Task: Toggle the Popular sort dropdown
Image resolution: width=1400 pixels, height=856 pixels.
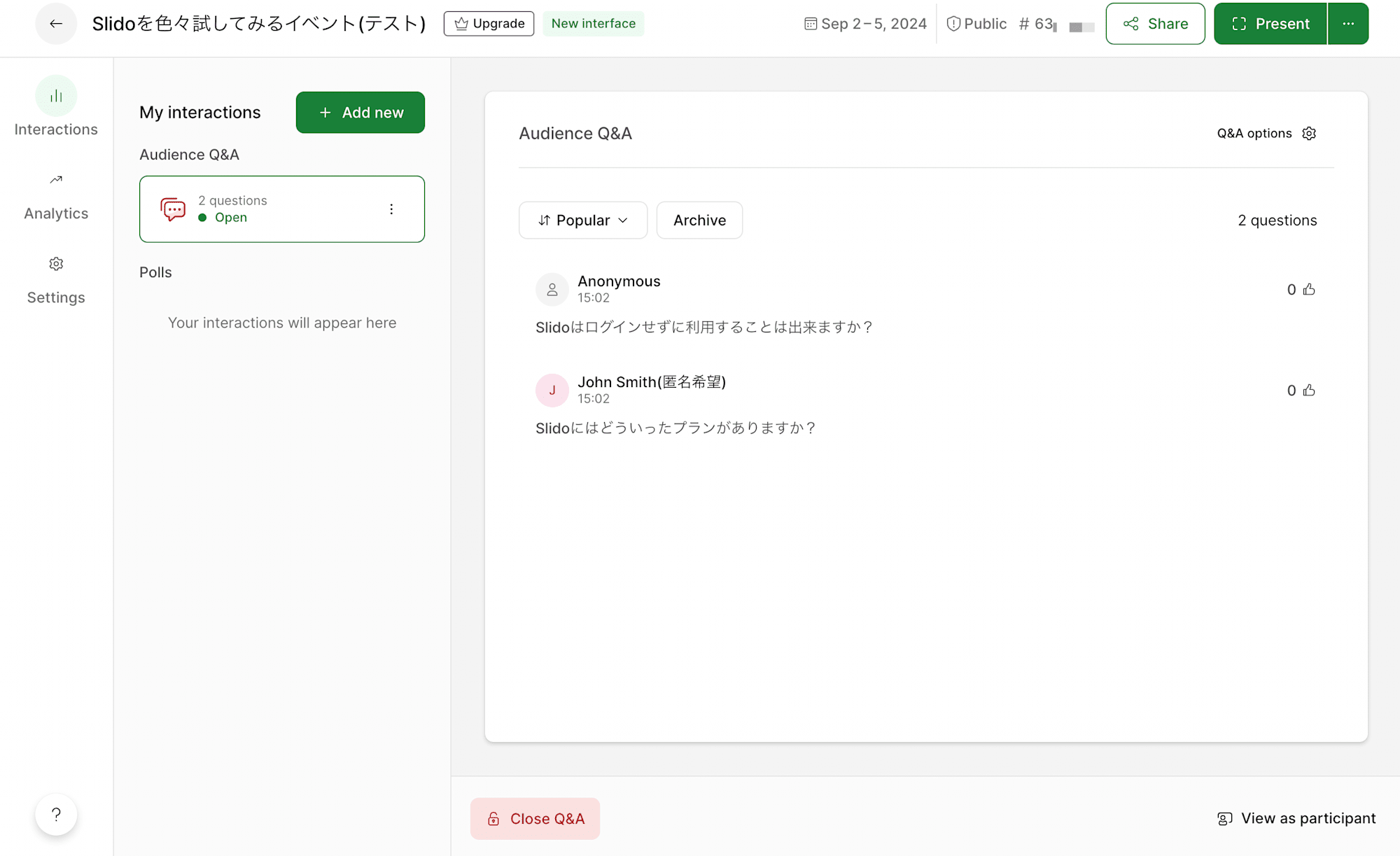Action: 583,220
